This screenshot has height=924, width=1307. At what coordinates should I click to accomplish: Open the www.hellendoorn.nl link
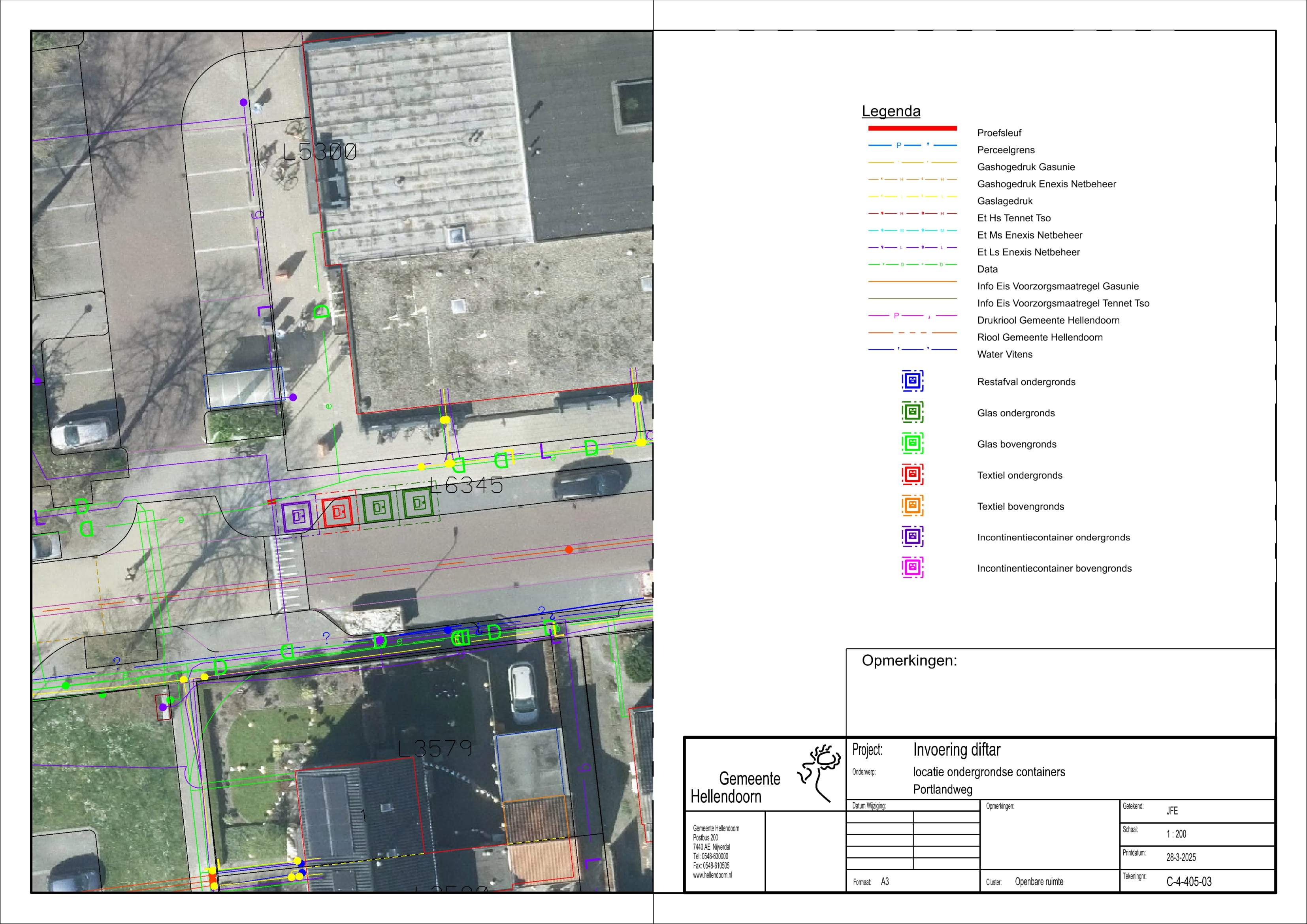tap(712, 876)
